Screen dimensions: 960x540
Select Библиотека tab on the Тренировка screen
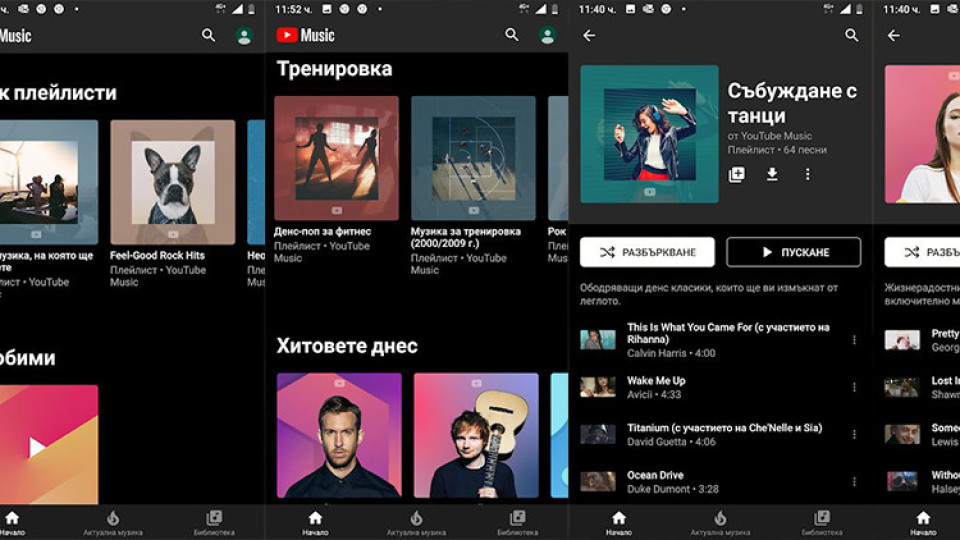(518, 523)
